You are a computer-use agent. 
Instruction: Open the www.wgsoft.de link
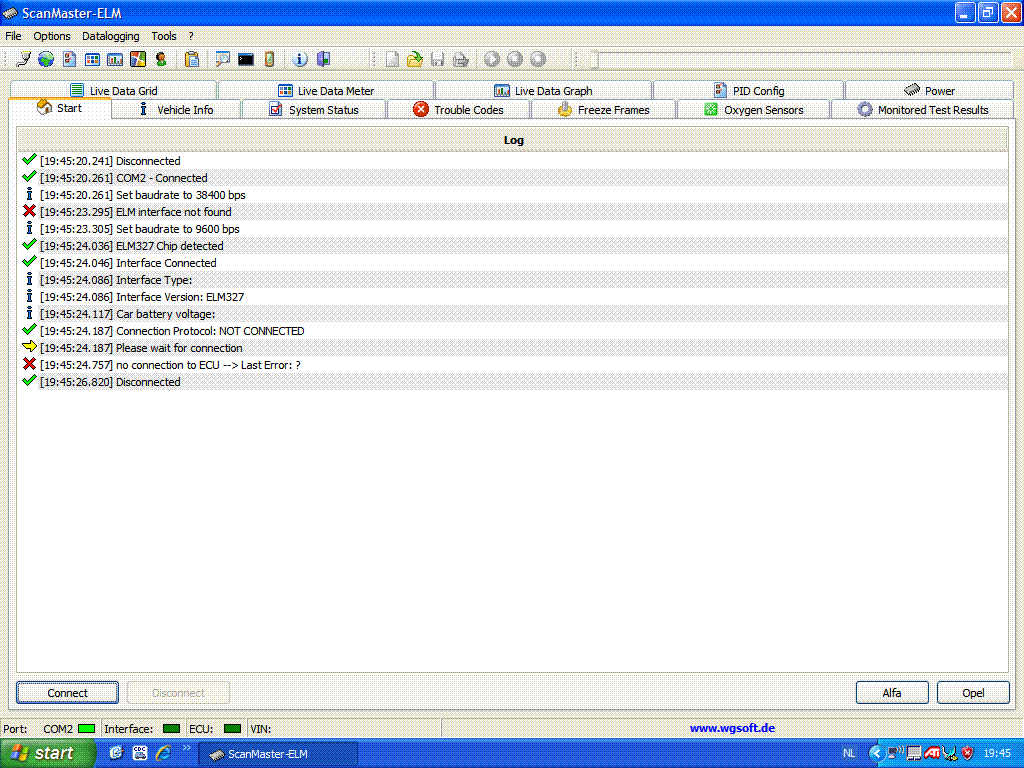[732, 729]
